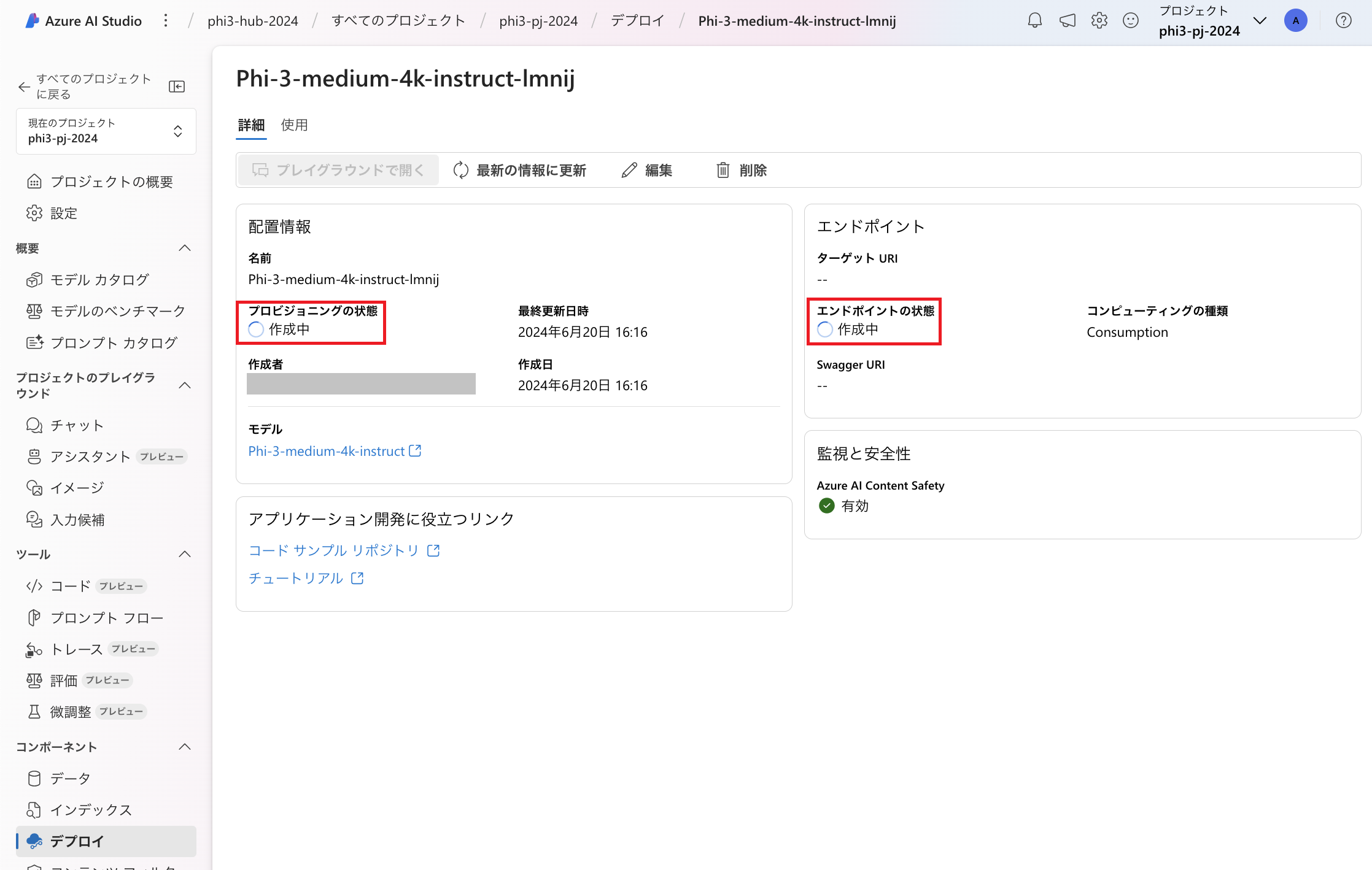Open the notifications bell
Image resolution: width=1372 pixels, height=870 pixels.
(x=1035, y=21)
